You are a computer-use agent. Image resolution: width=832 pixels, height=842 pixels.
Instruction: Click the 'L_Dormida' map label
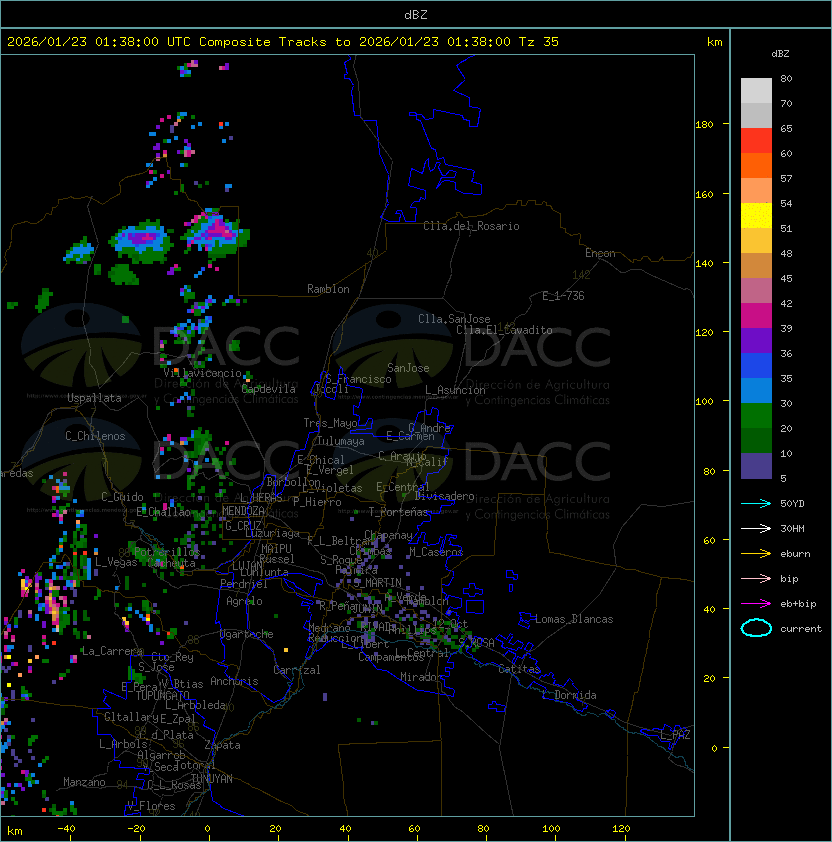tap(569, 695)
